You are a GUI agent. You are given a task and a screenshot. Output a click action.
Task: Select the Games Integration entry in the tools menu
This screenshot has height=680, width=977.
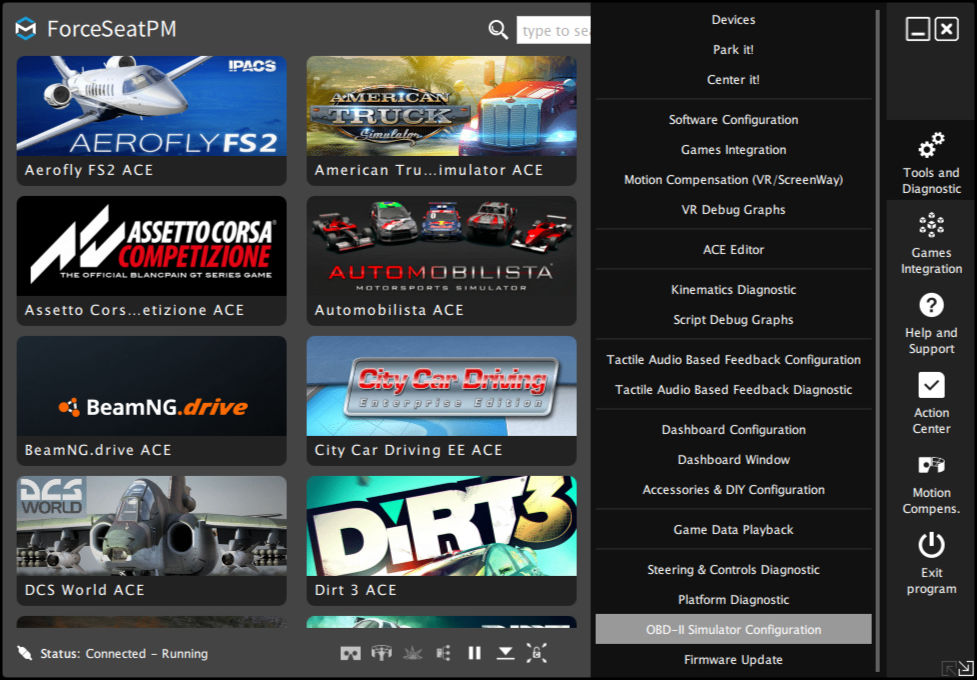click(x=733, y=150)
